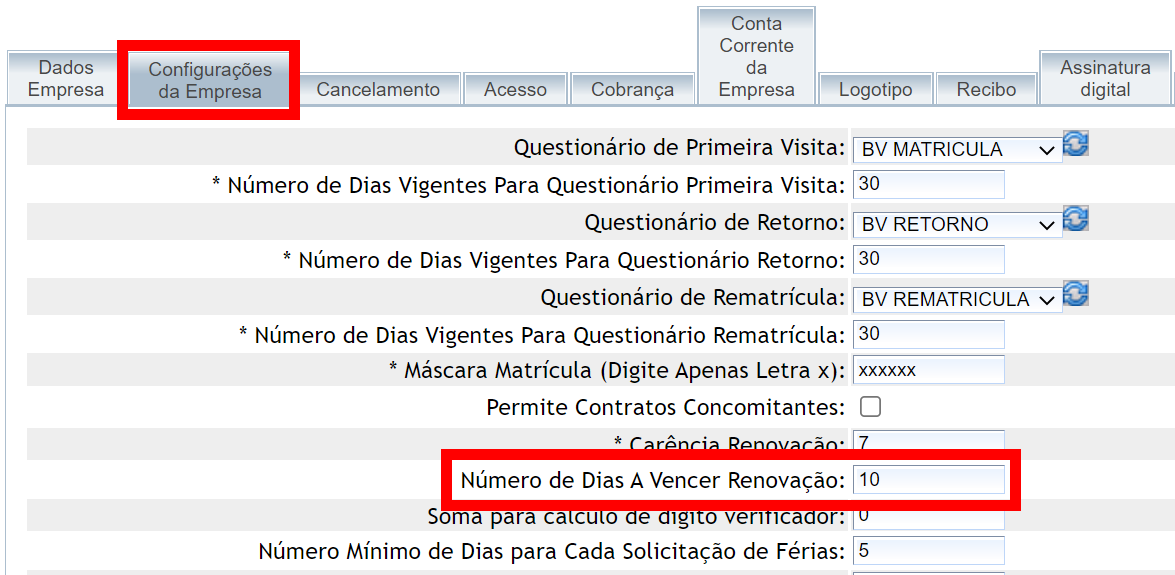Click days field for Questionário Primeira Visita
The image size is (1175, 575).
click(x=928, y=184)
